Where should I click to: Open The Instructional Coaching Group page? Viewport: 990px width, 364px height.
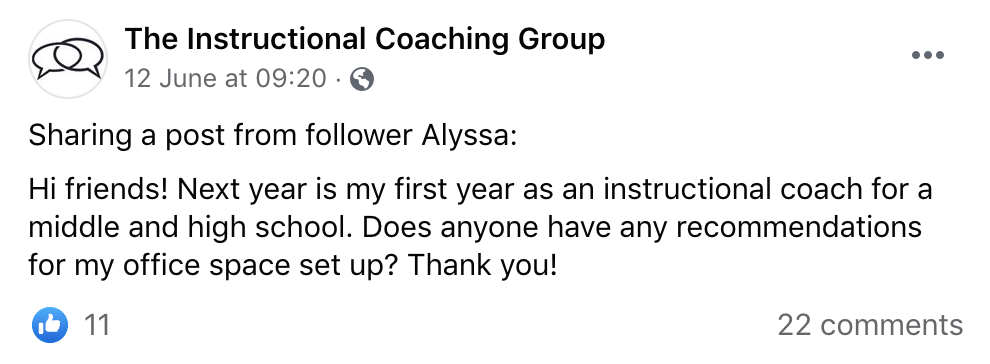(x=364, y=39)
